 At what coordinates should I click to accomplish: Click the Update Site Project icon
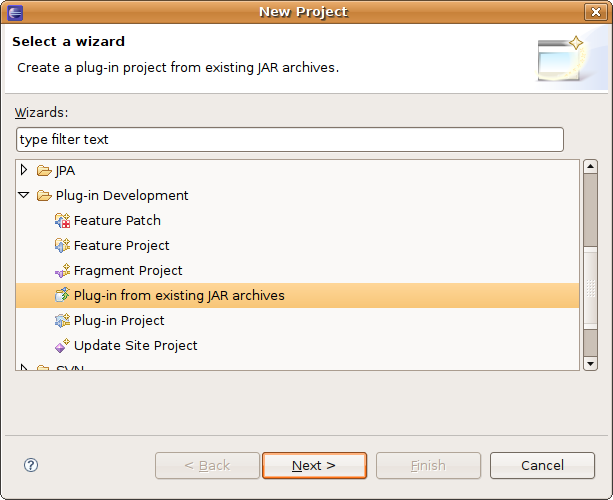pyautogui.click(x=62, y=346)
